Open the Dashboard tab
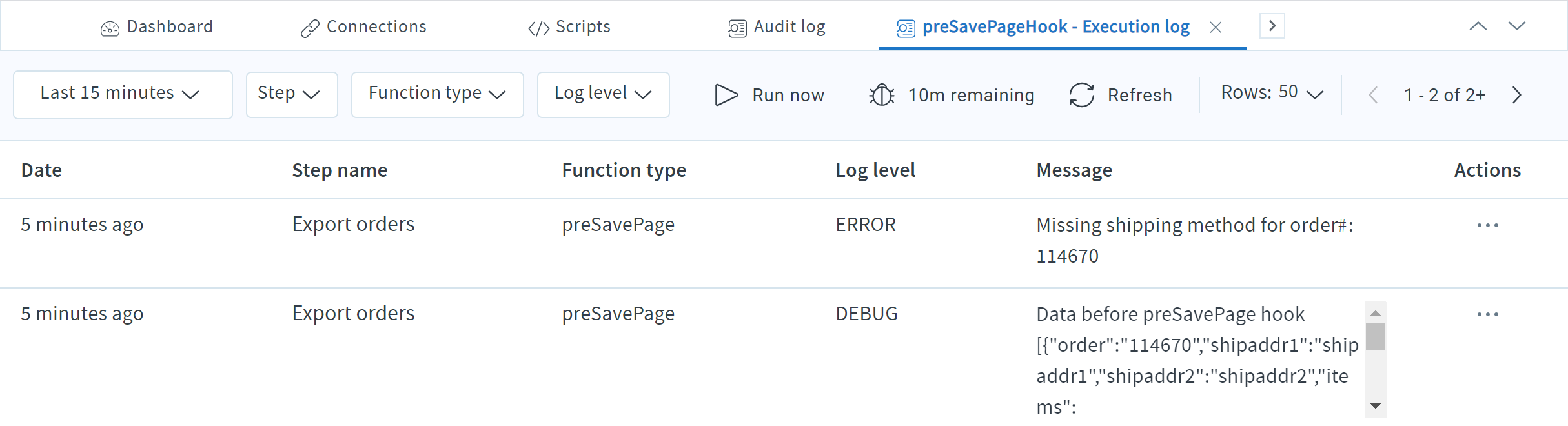 click(x=157, y=27)
